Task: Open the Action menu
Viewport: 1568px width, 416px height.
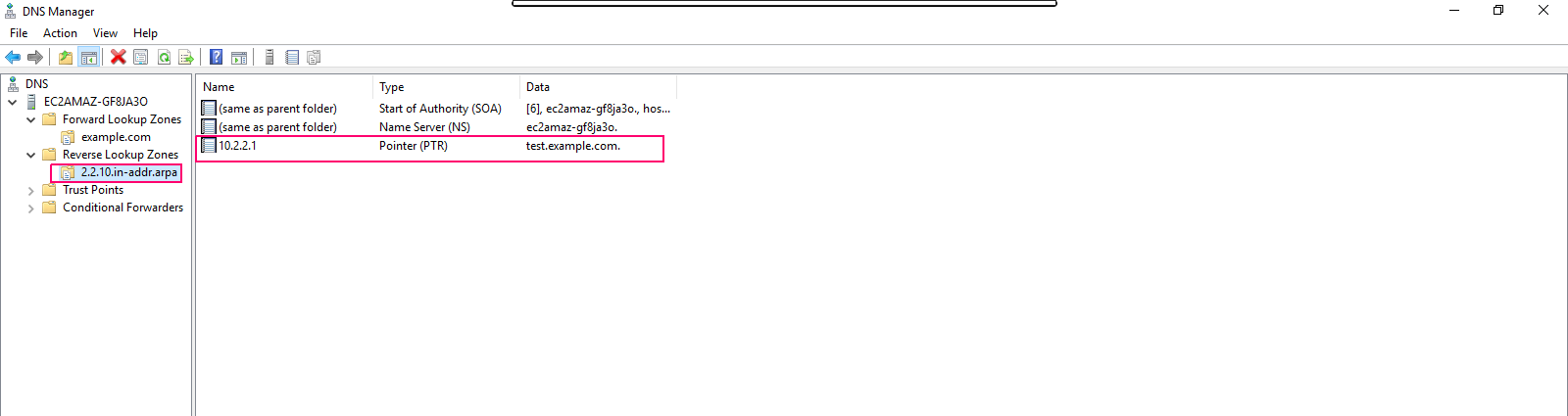Action: pos(60,33)
